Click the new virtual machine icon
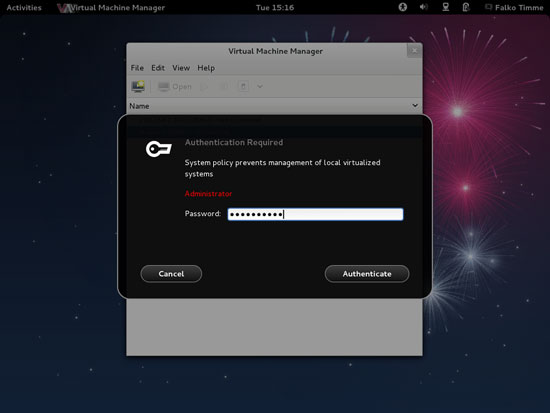 pos(138,86)
